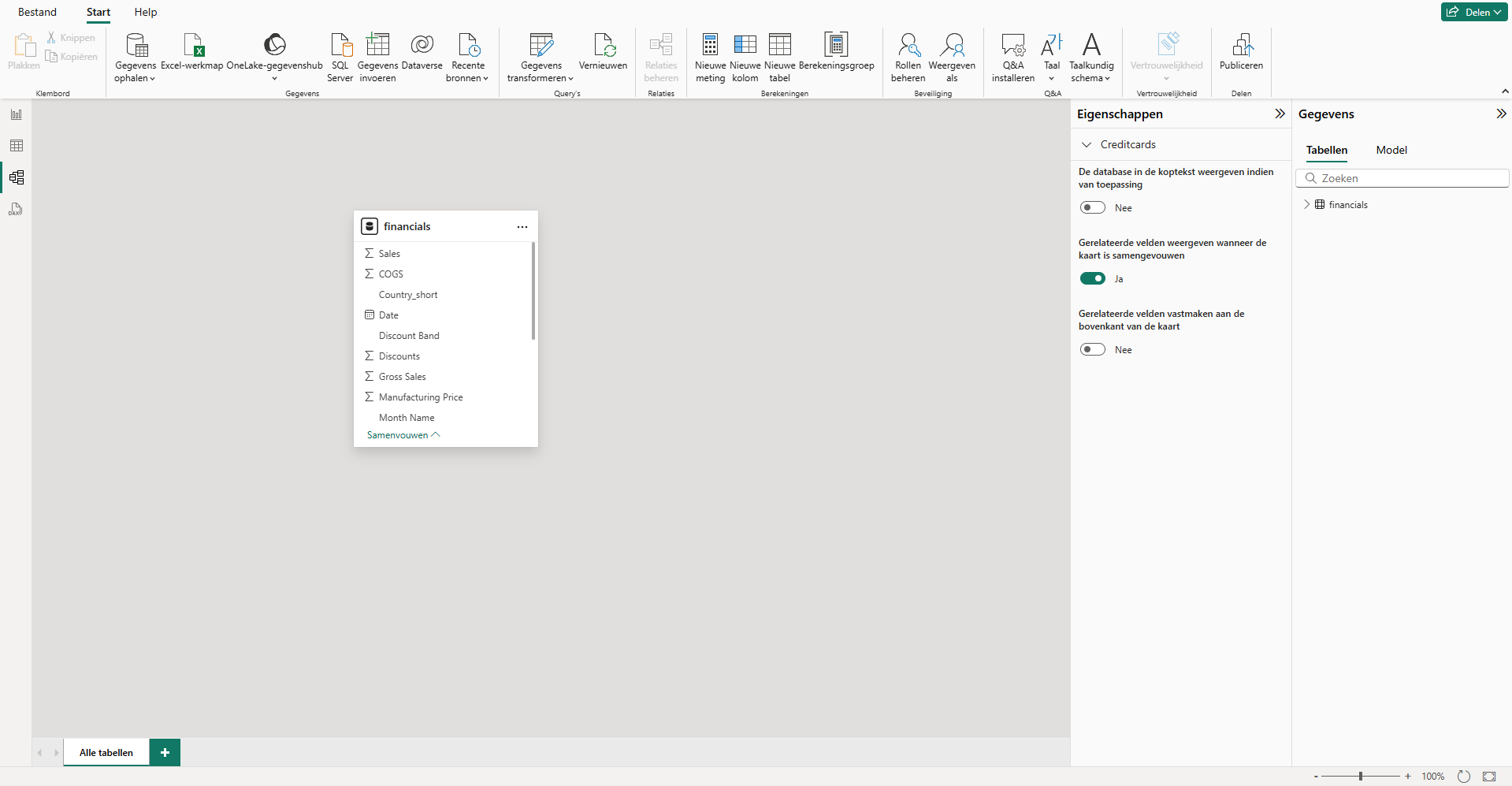Screen dimensions: 1512x786
Task: Open the table data view from sidebar
Action: pyautogui.click(x=16, y=145)
